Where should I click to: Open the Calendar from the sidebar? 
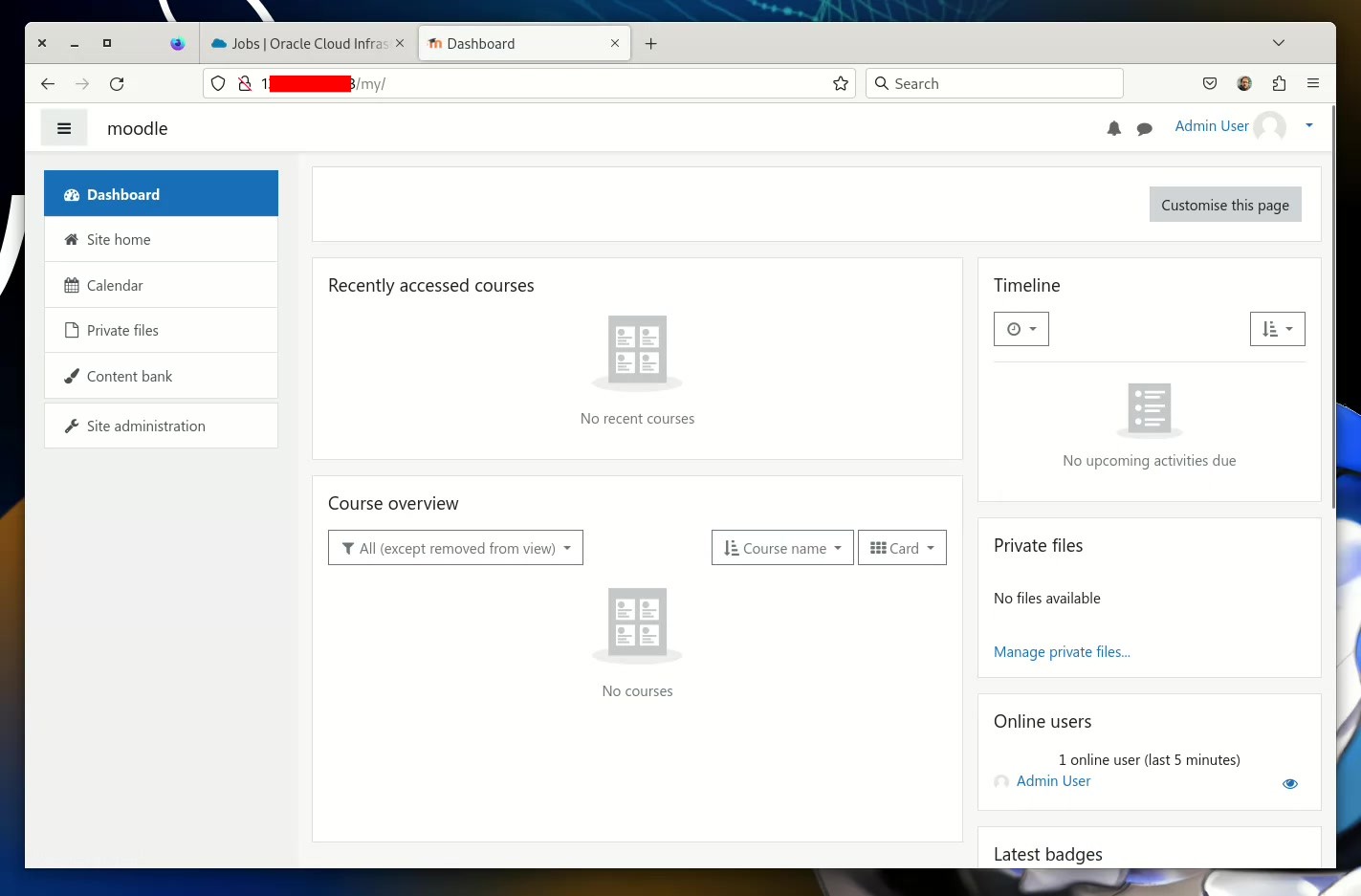[x=115, y=285]
